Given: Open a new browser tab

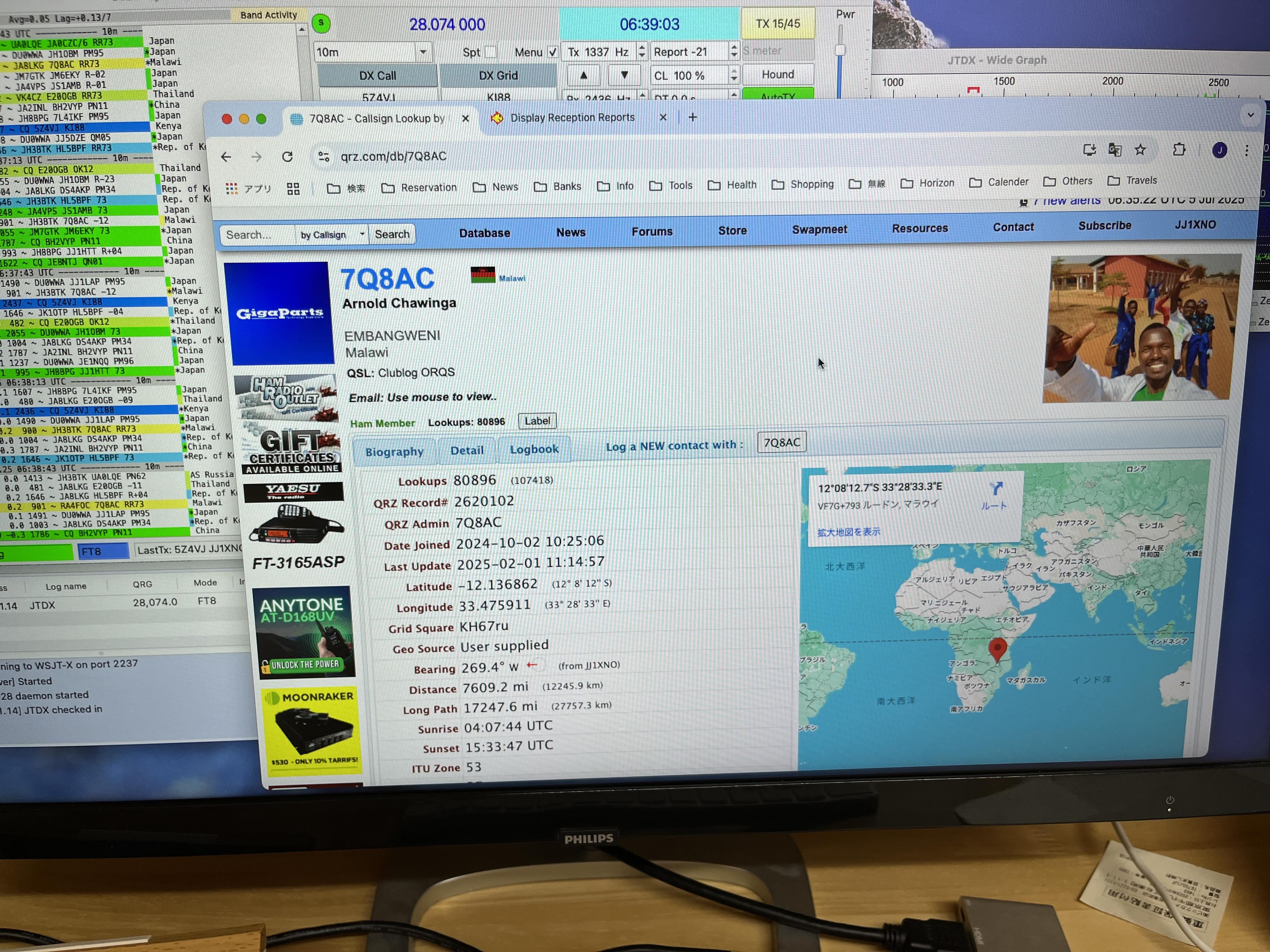Looking at the screenshot, I should [692, 117].
